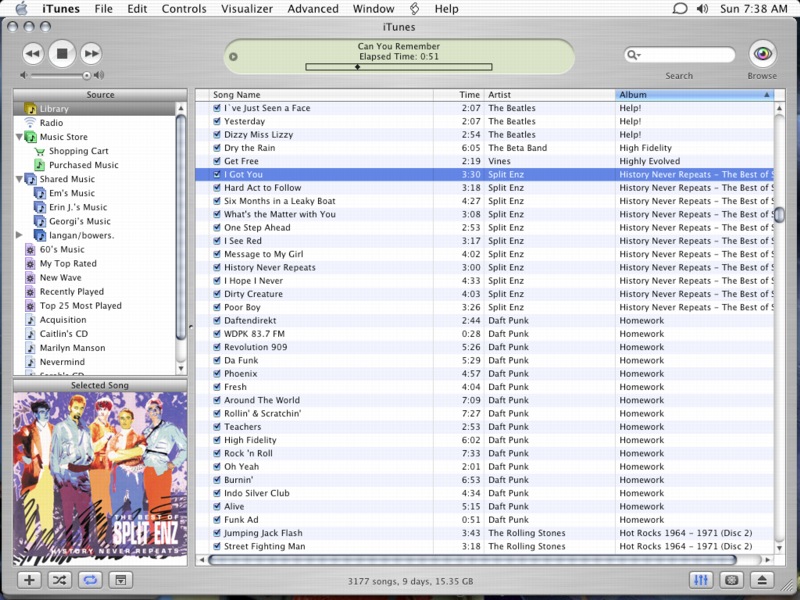Click the Stop playback button

(x=61, y=53)
